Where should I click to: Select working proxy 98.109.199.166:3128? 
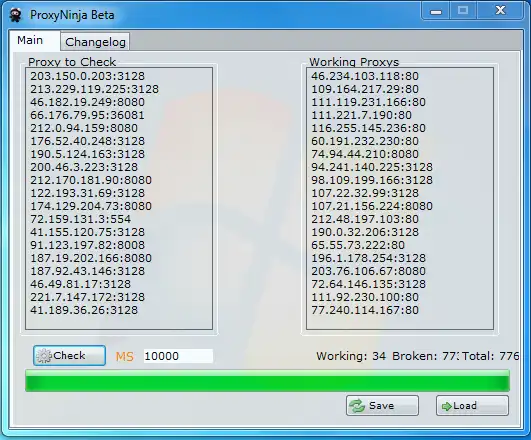point(372,180)
